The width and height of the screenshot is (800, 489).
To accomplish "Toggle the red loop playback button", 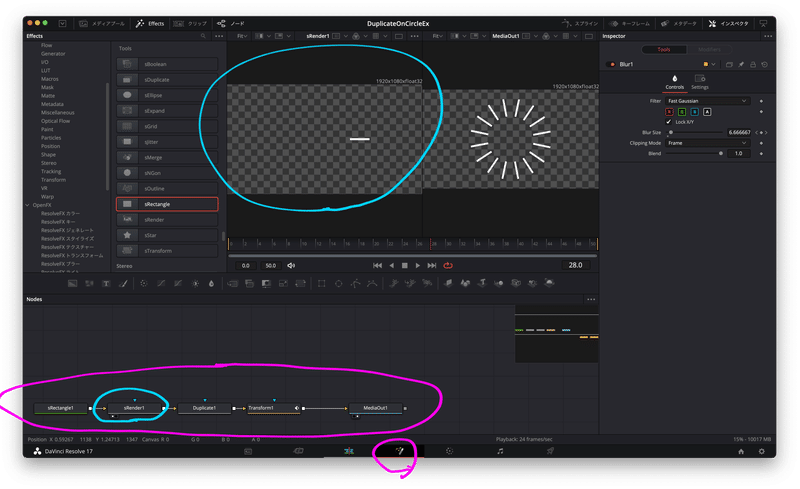I will 448,265.
